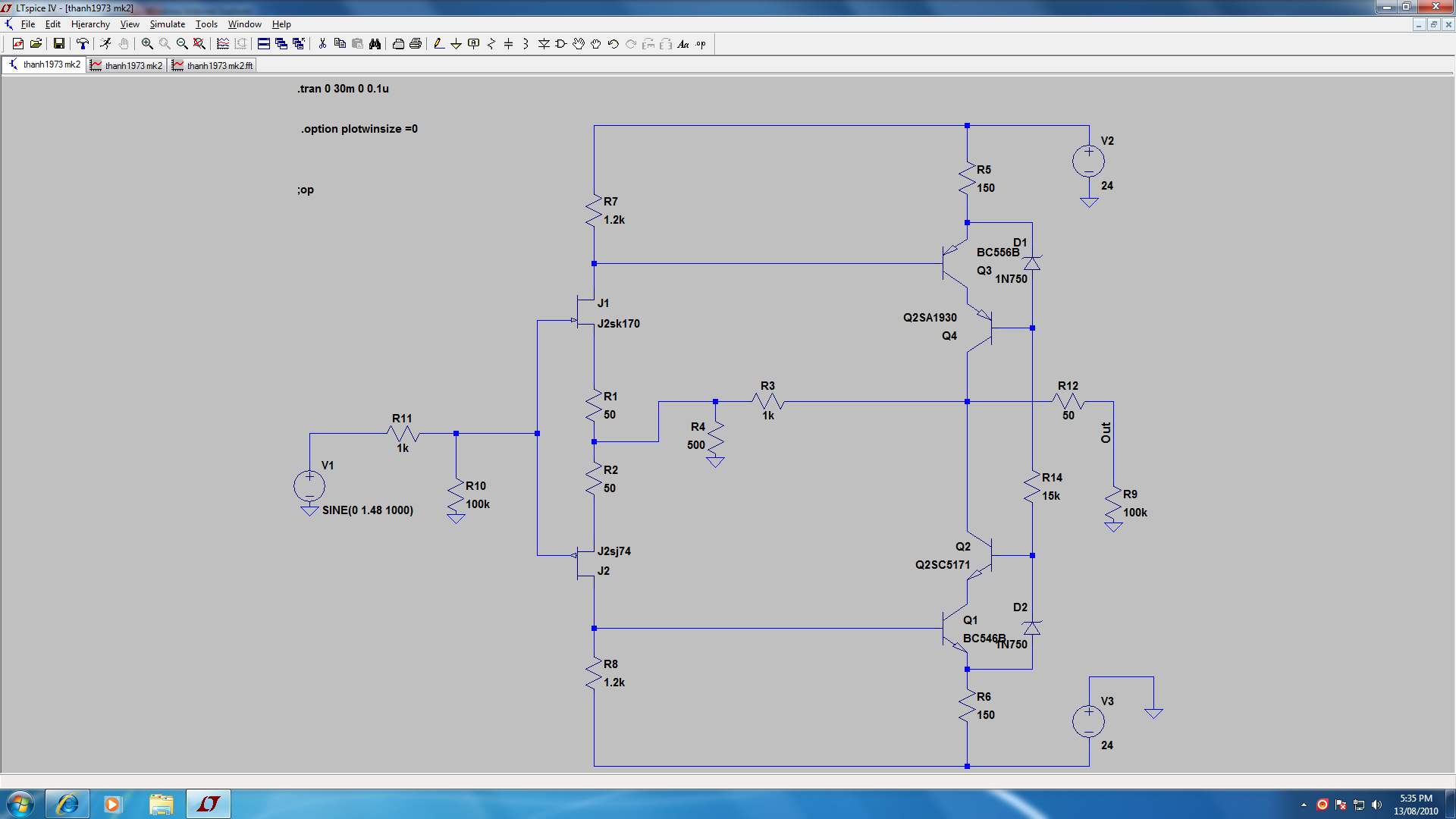Switch to the thanh1973 mk2.fft tab

tap(212, 65)
